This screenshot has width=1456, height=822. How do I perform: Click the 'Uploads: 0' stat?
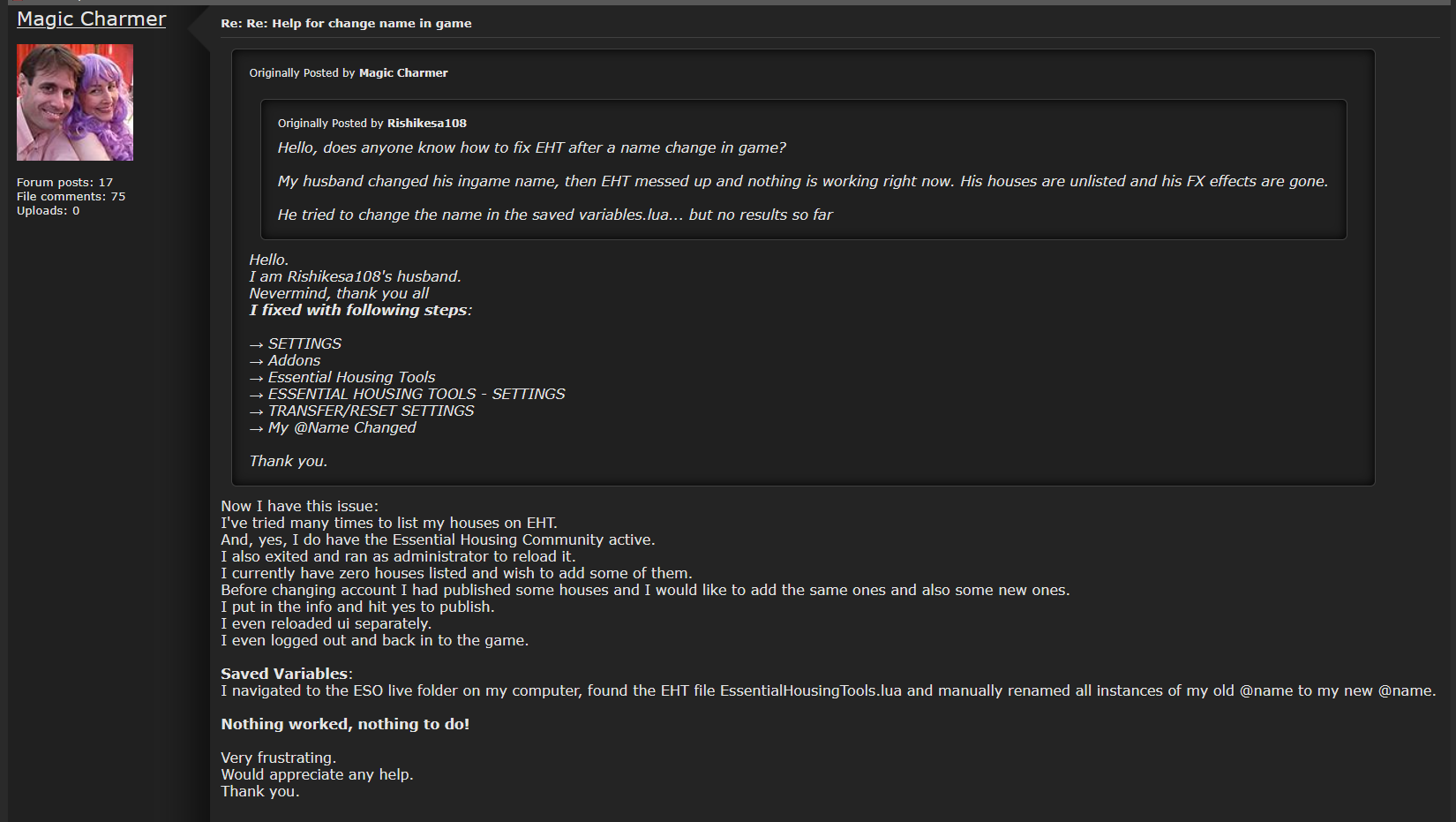[48, 211]
